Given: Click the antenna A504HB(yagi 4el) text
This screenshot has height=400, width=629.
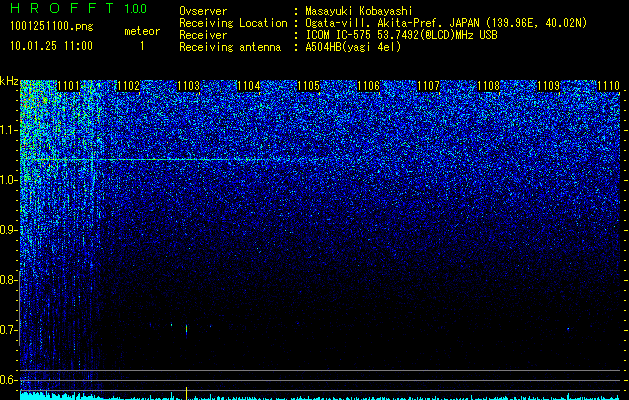Looking at the screenshot, I should pyautogui.click(x=353, y=47).
